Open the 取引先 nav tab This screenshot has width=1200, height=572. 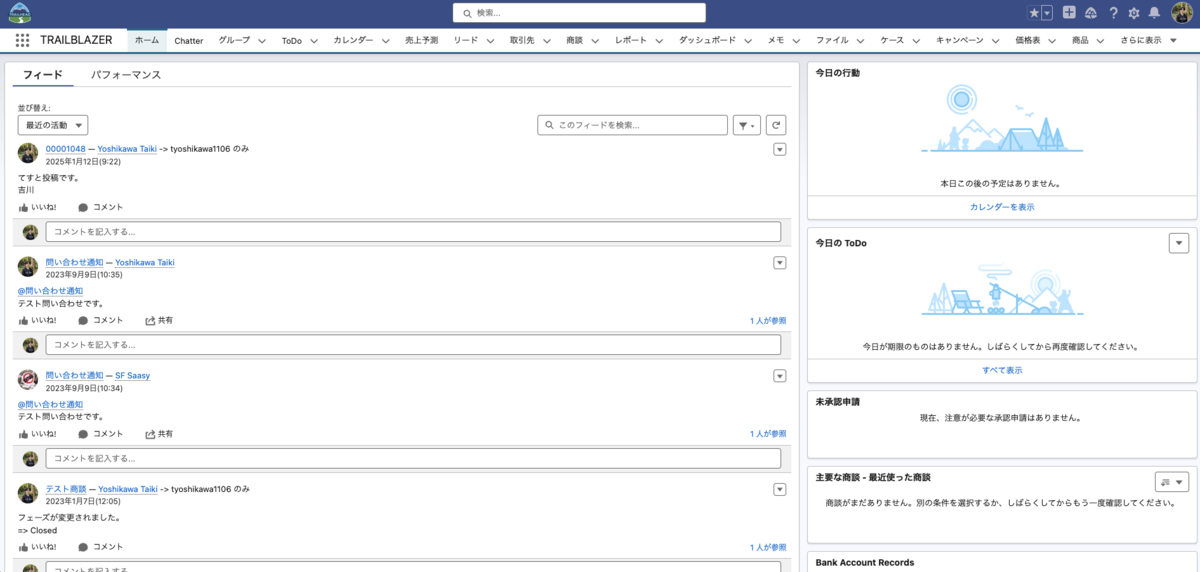522,41
